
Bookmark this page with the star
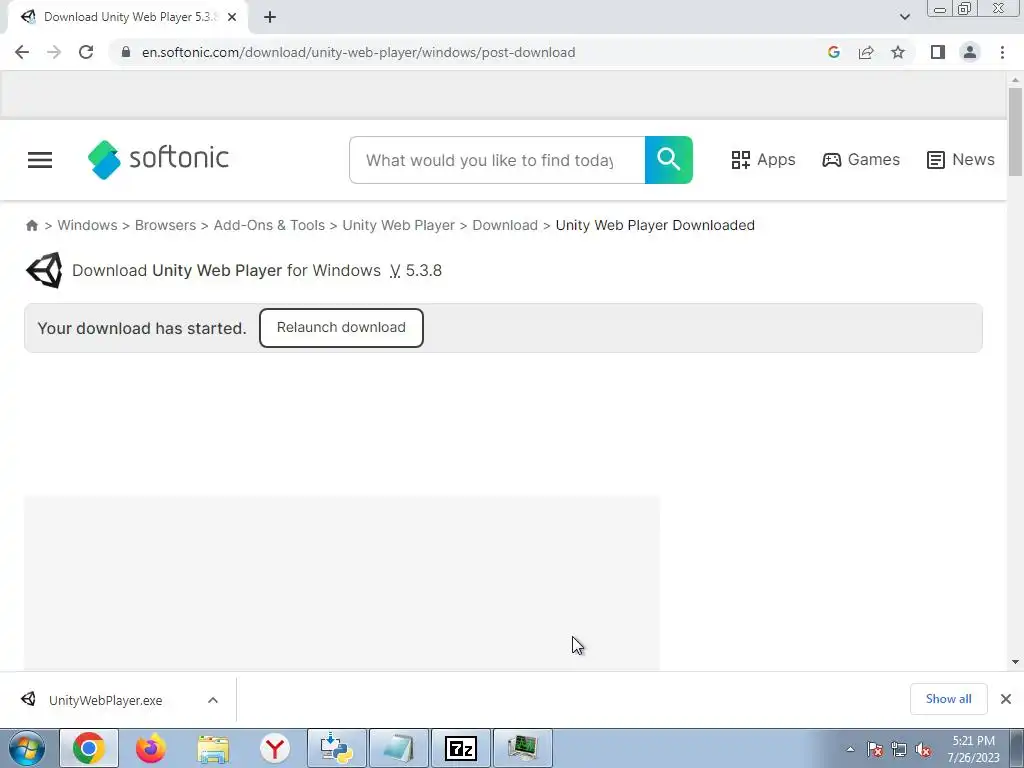898,52
